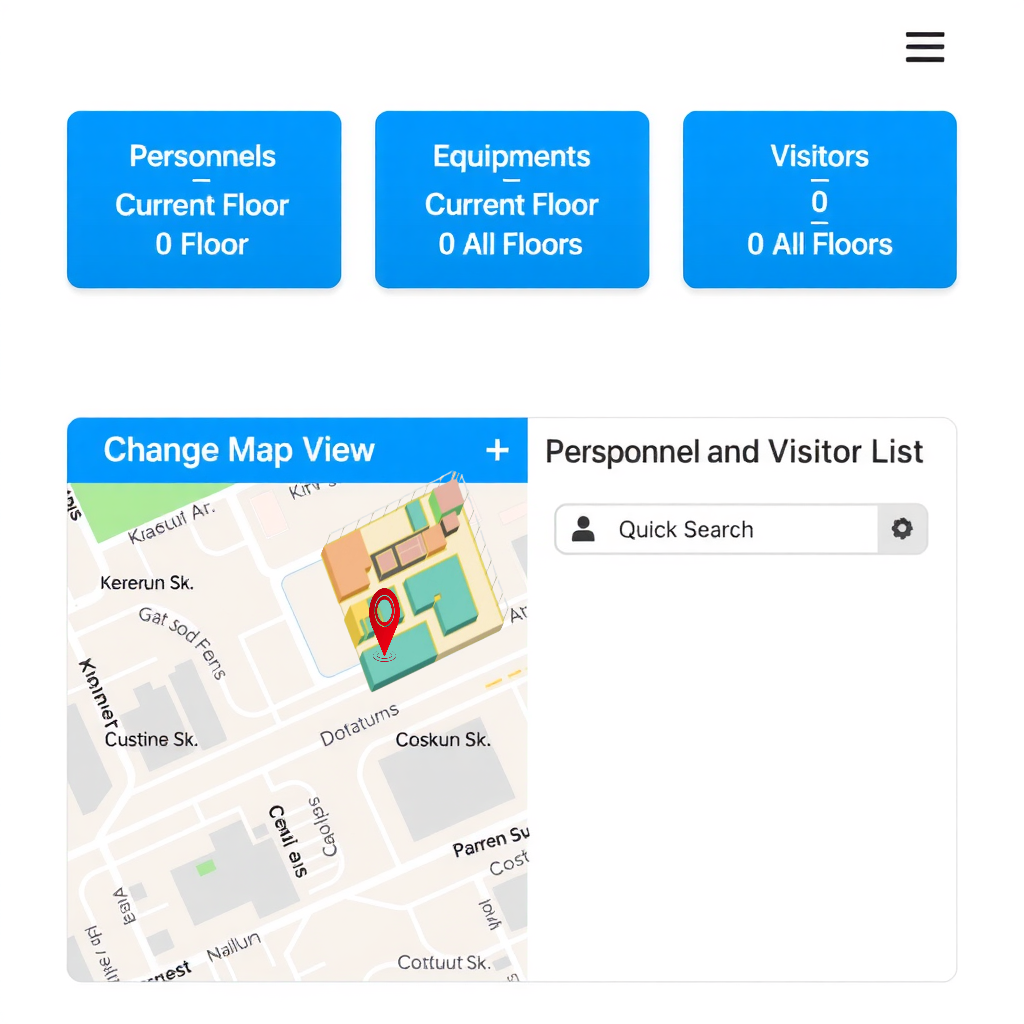This screenshot has width=1024, height=1024.
Task: Open the hamburger menu
Action: (924, 47)
